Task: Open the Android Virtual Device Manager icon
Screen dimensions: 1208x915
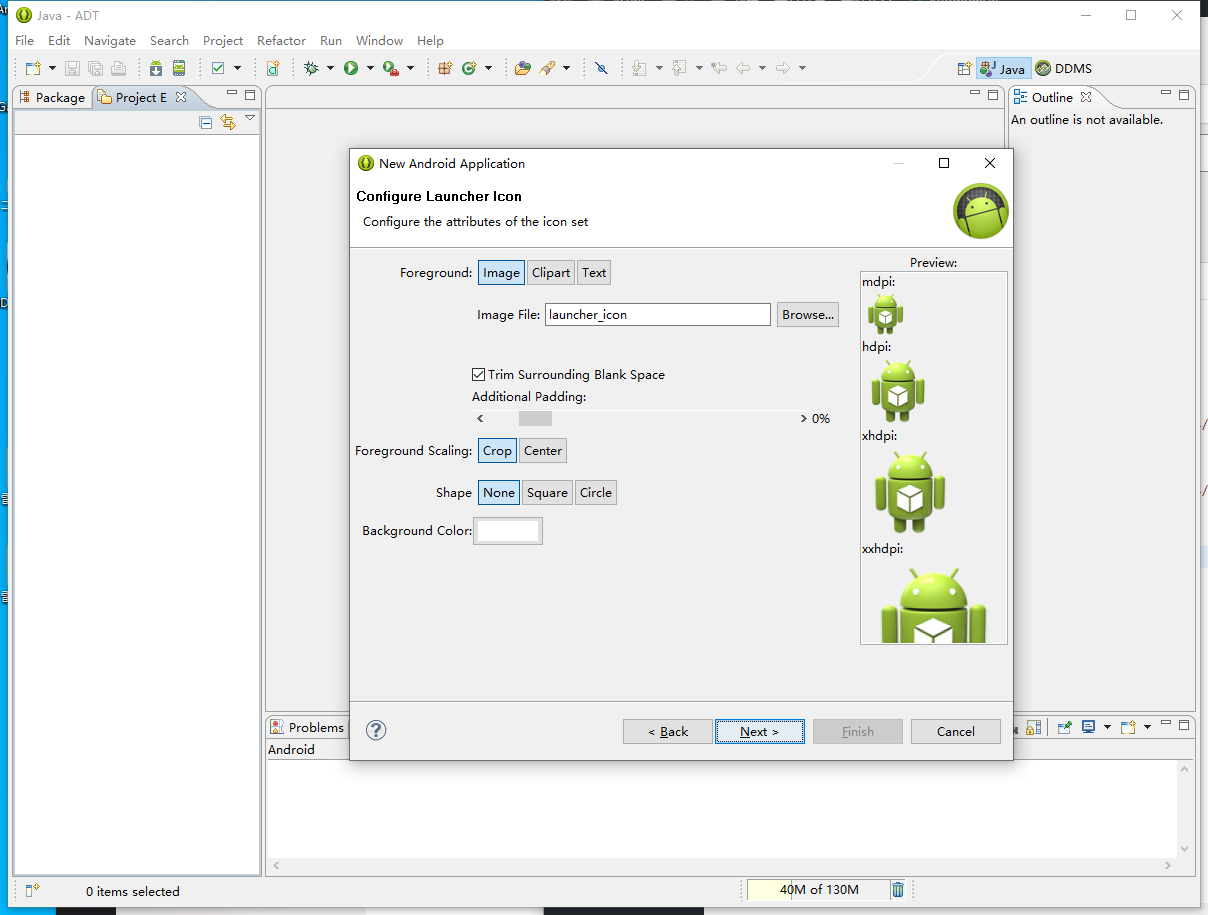Action: pyautogui.click(x=179, y=68)
